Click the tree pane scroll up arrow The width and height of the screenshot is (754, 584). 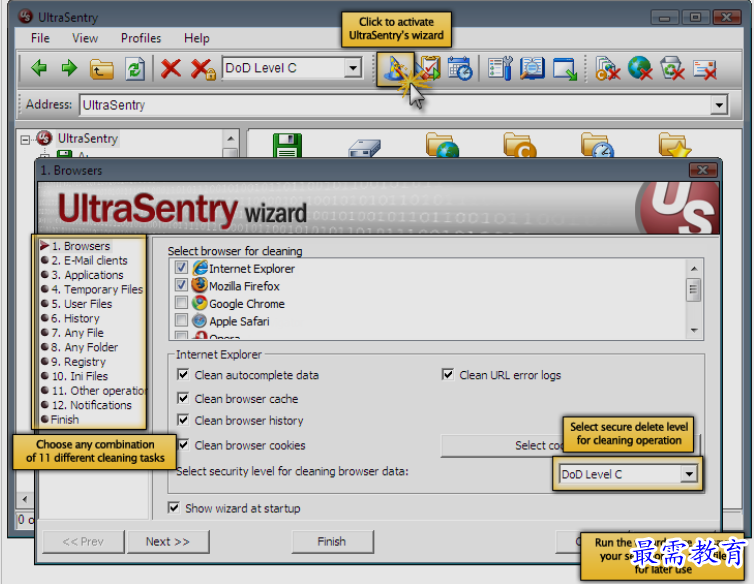231,139
